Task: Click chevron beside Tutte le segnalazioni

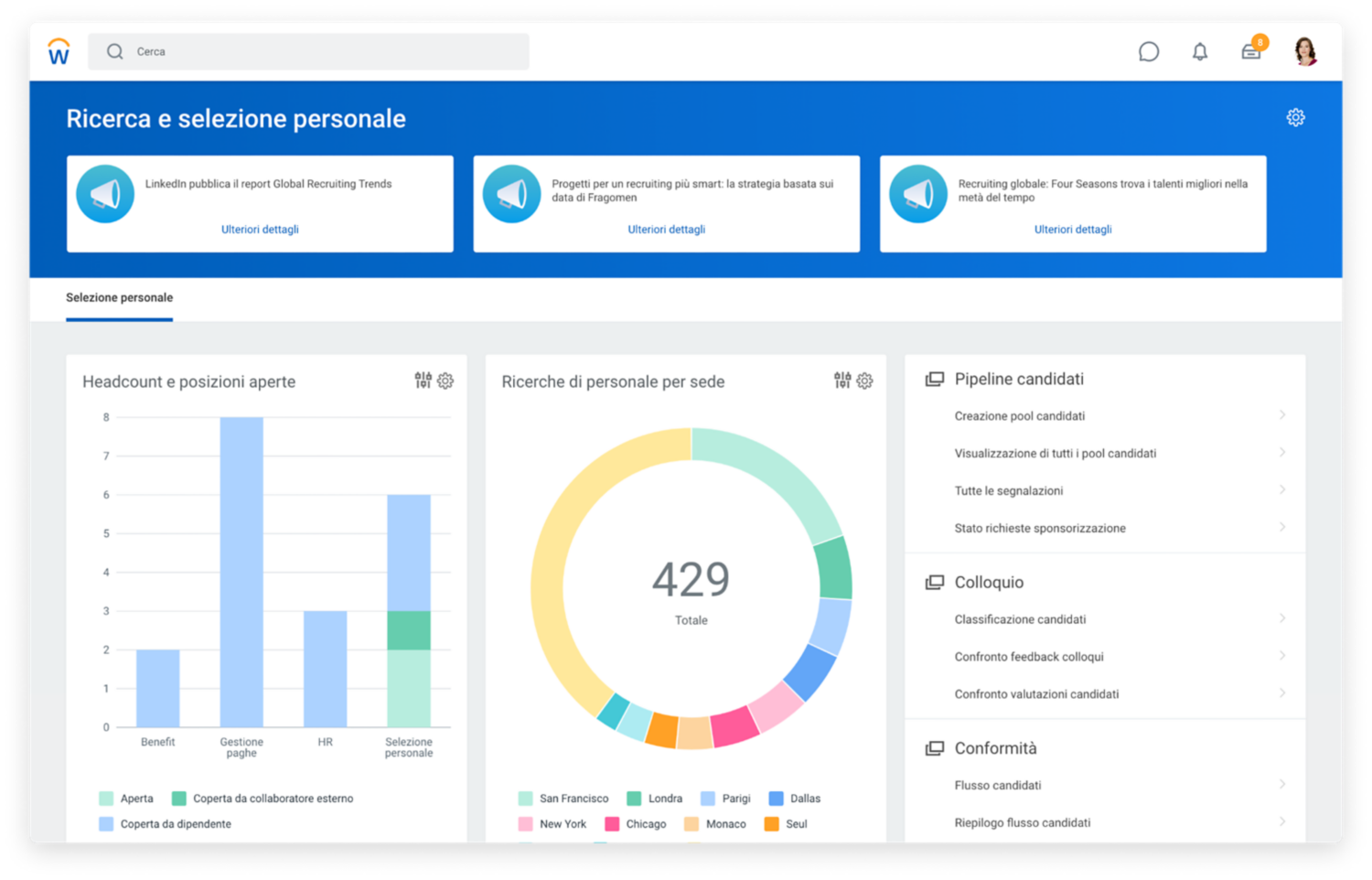Action: point(1282,490)
